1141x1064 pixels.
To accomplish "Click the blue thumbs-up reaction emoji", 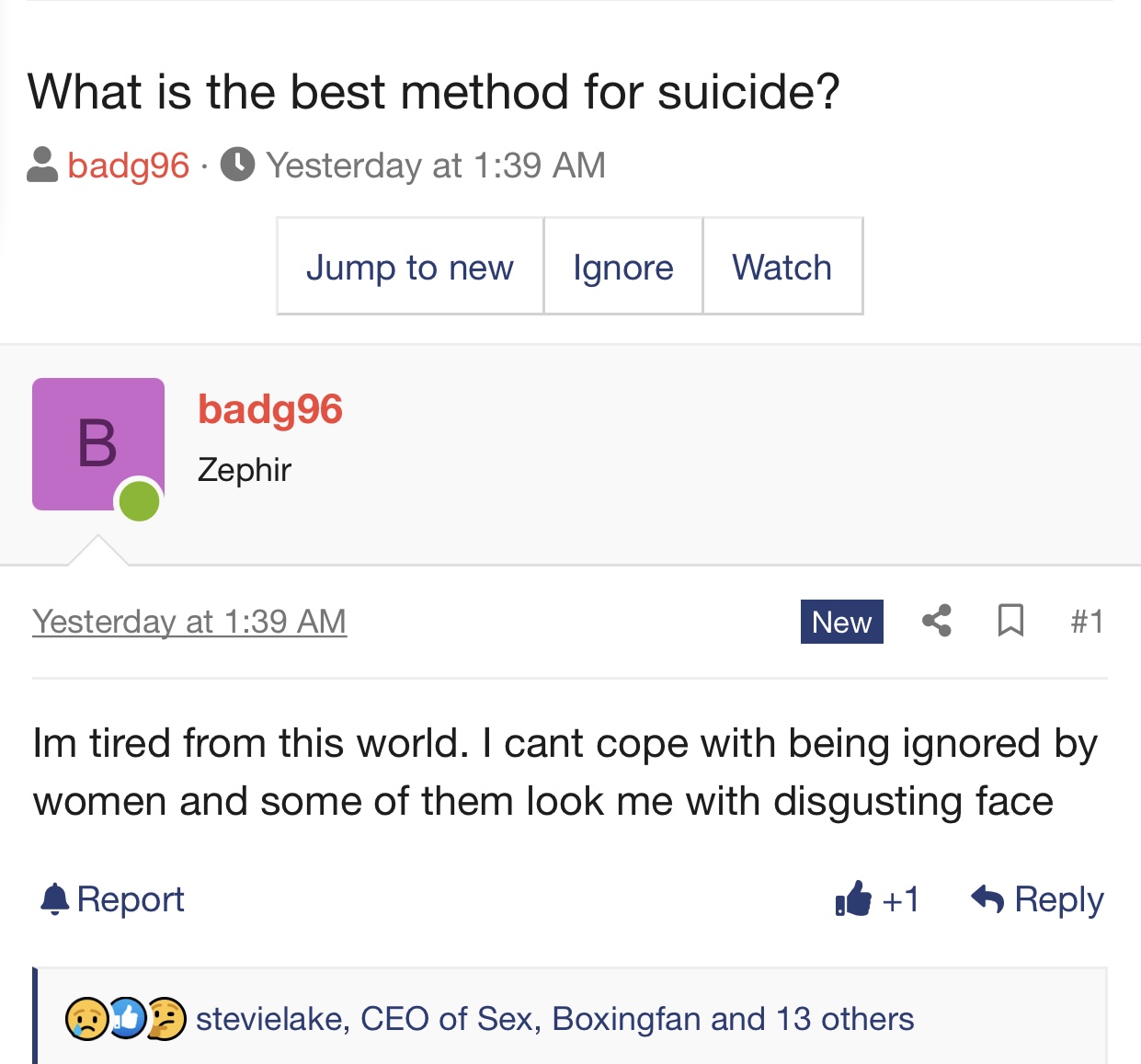I will point(127,1019).
